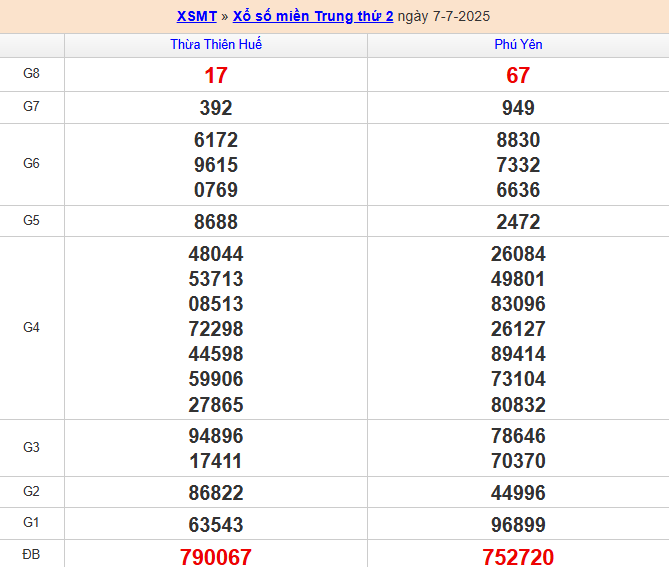
Task: Click the G8 row label
Action: click(x=31, y=73)
